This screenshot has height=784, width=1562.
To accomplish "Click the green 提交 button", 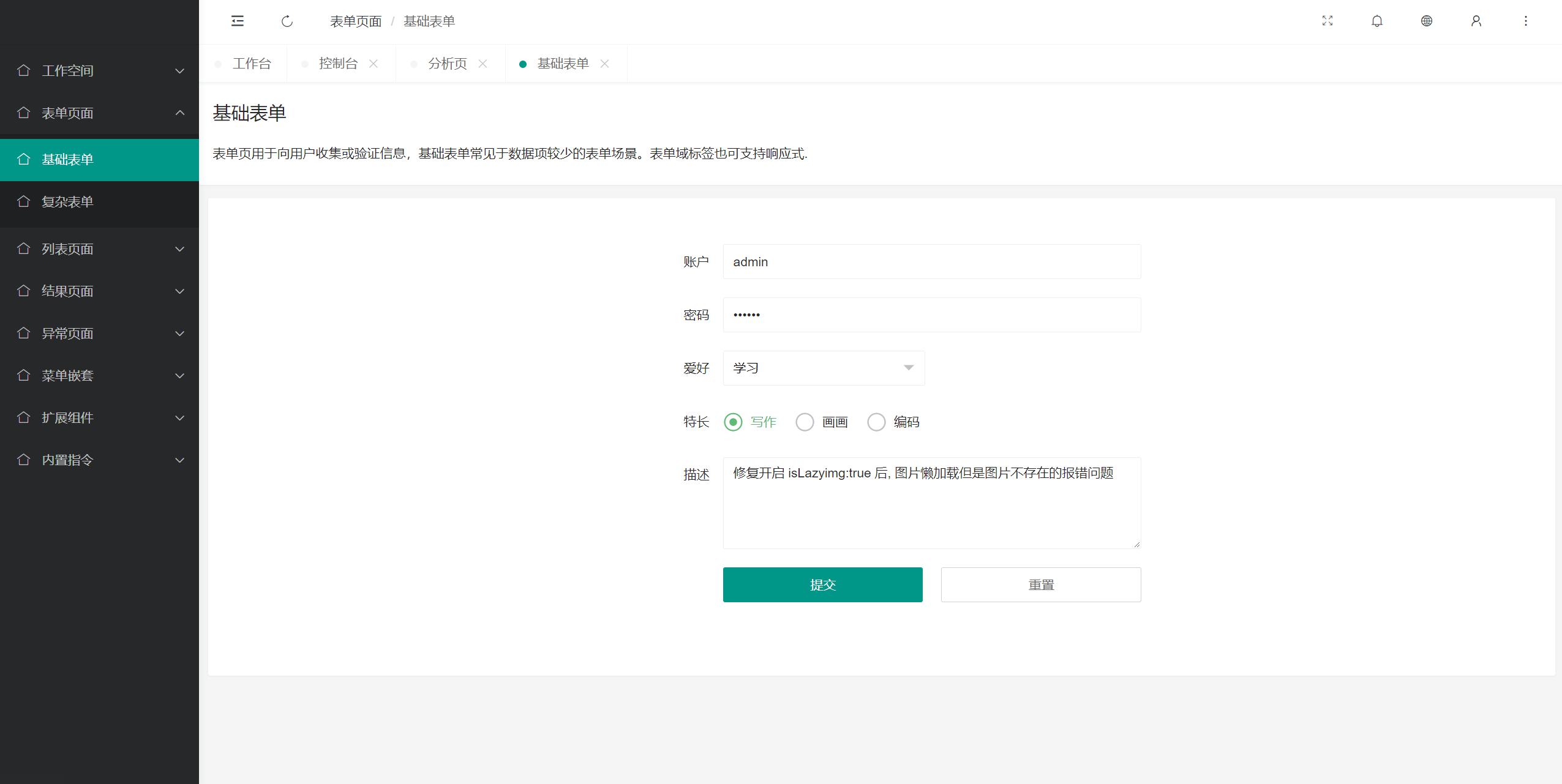I will [822, 584].
